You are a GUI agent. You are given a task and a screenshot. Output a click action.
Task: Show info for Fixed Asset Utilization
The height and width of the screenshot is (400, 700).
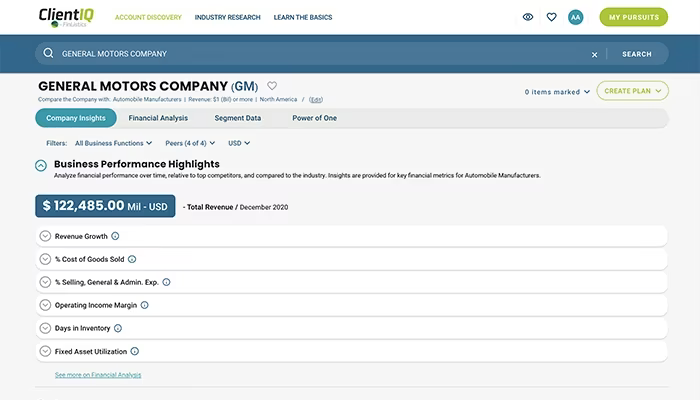pos(134,351)
